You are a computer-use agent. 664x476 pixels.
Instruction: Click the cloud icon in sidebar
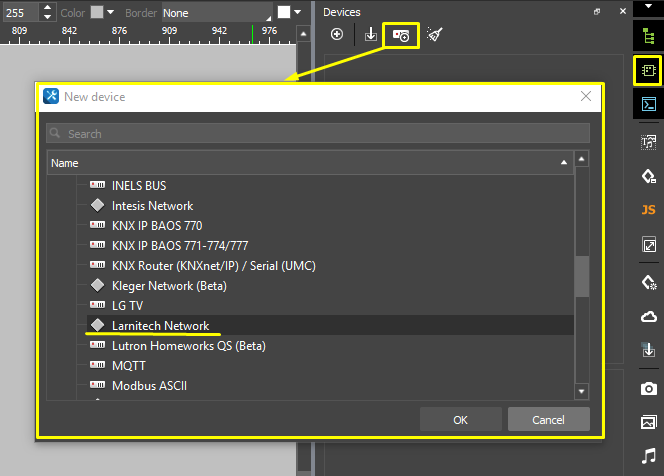648,316
